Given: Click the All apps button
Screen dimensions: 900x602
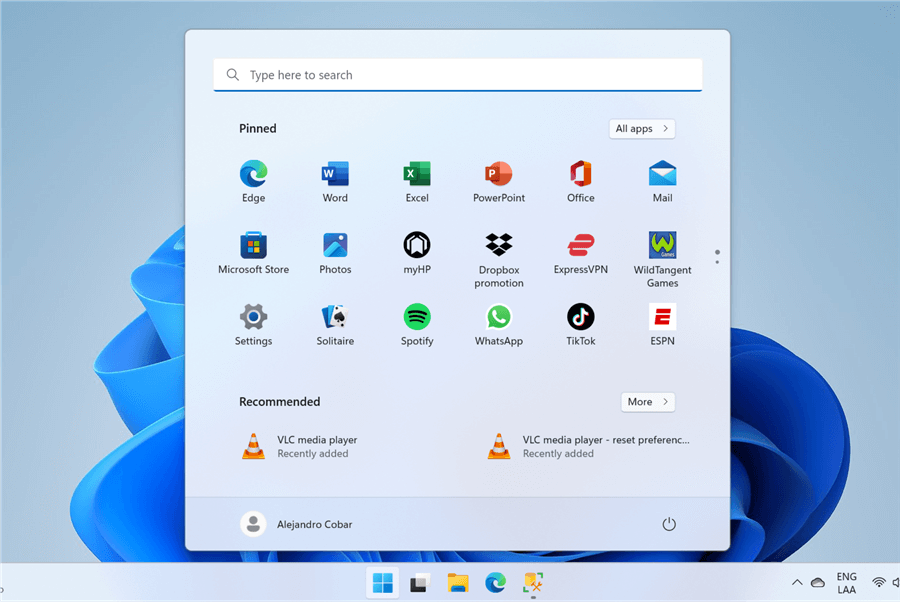Looking at the screenshot, I should tap(641, 129).
